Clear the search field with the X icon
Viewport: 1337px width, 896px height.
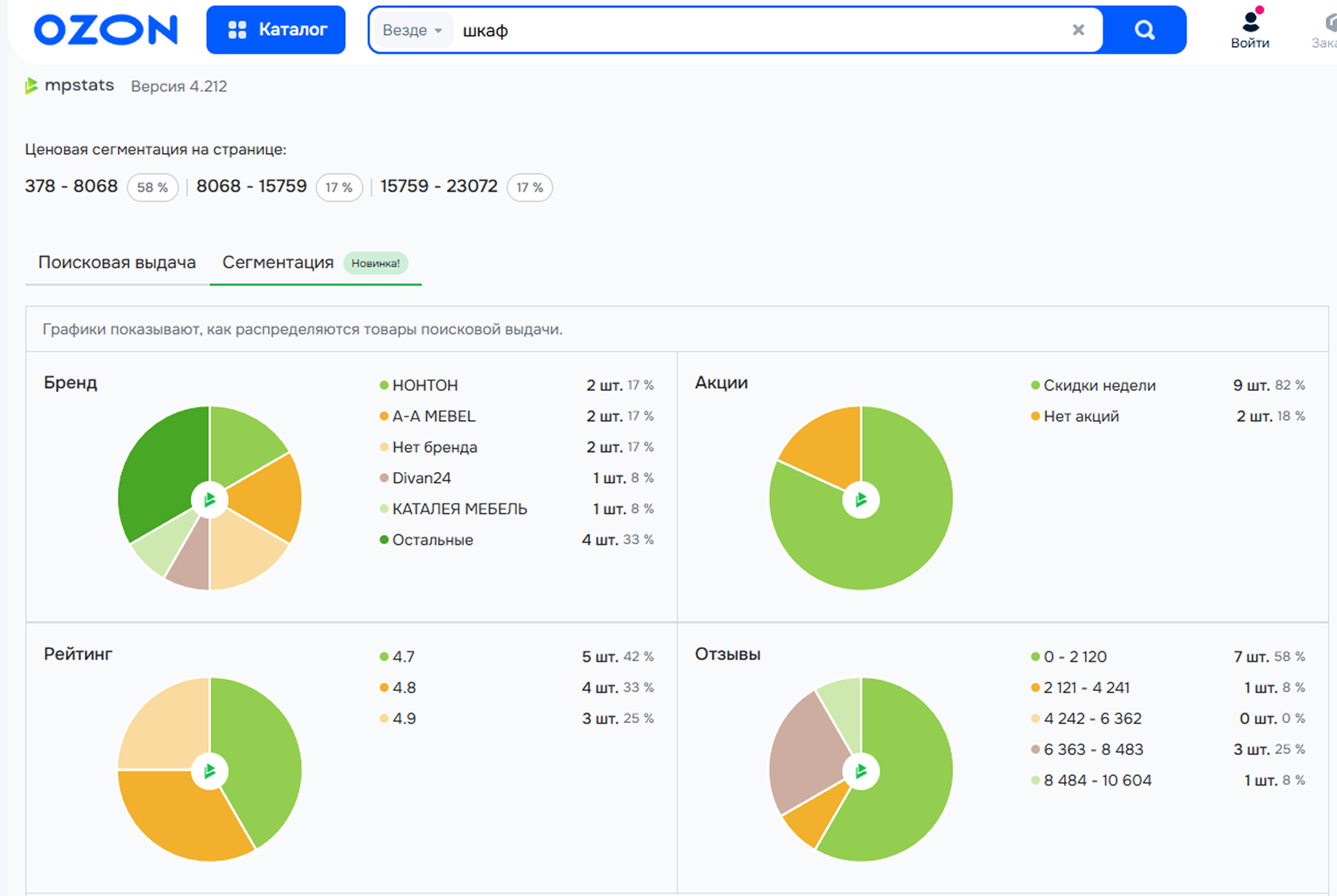click(x=1078, y=30)
